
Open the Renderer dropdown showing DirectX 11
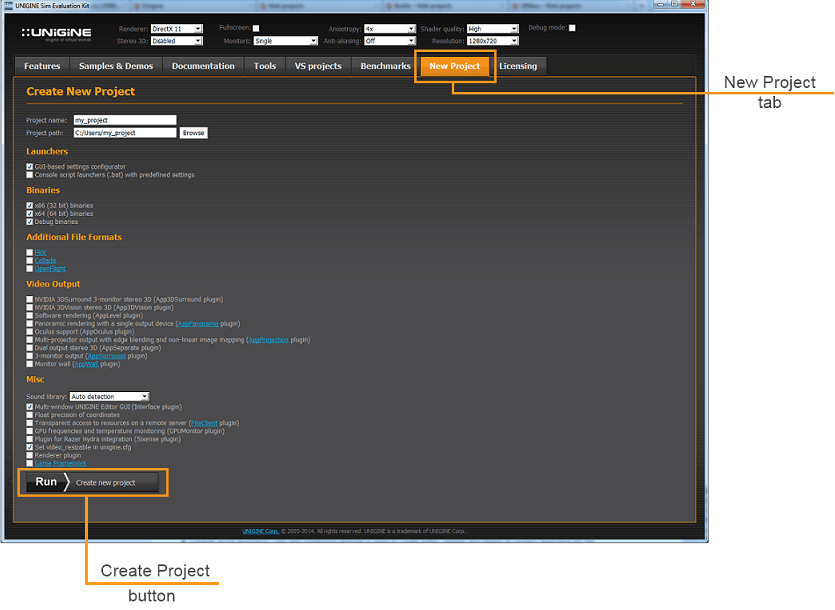click(x=177, y=29)
